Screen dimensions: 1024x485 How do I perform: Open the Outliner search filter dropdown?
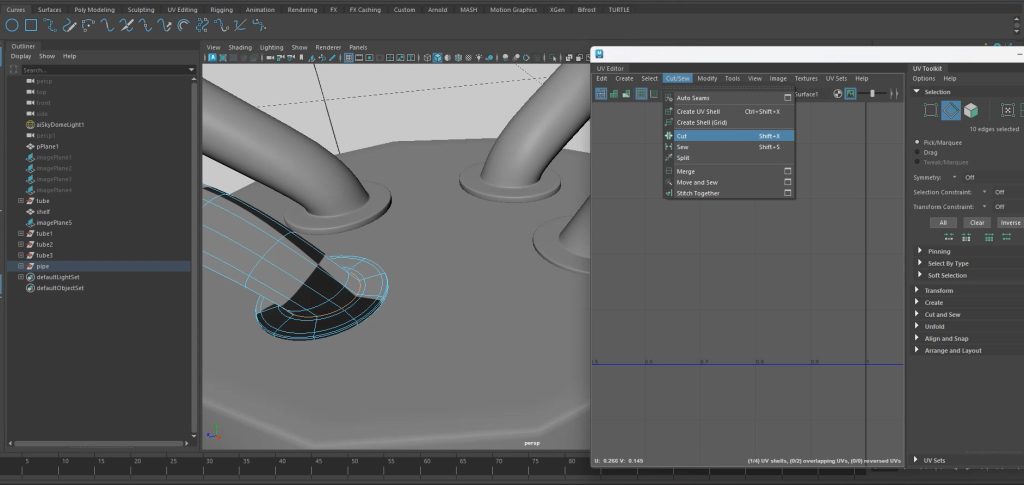(191, 70)
